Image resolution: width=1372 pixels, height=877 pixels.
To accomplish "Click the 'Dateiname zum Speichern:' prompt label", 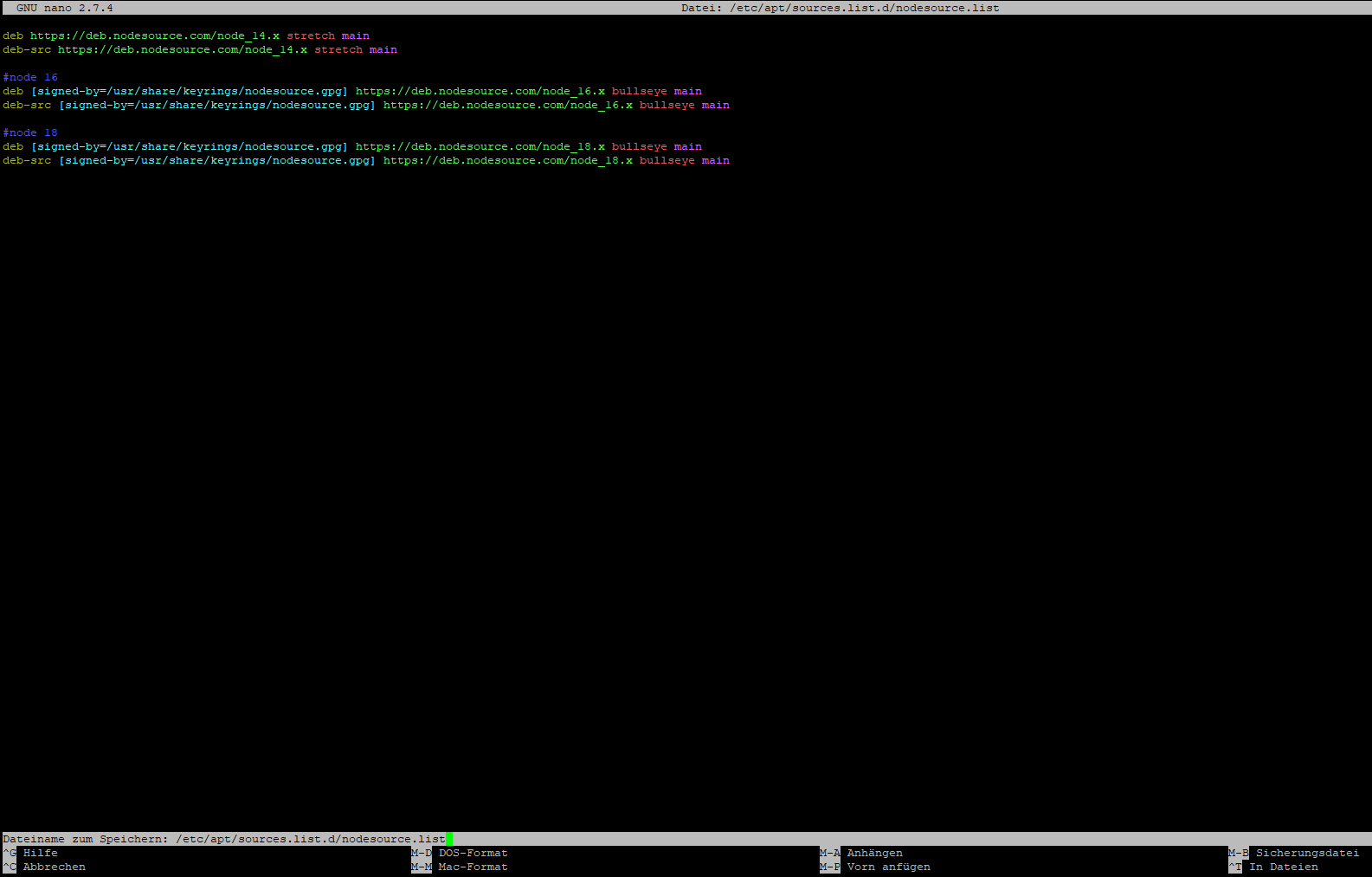I will (86, 839).
